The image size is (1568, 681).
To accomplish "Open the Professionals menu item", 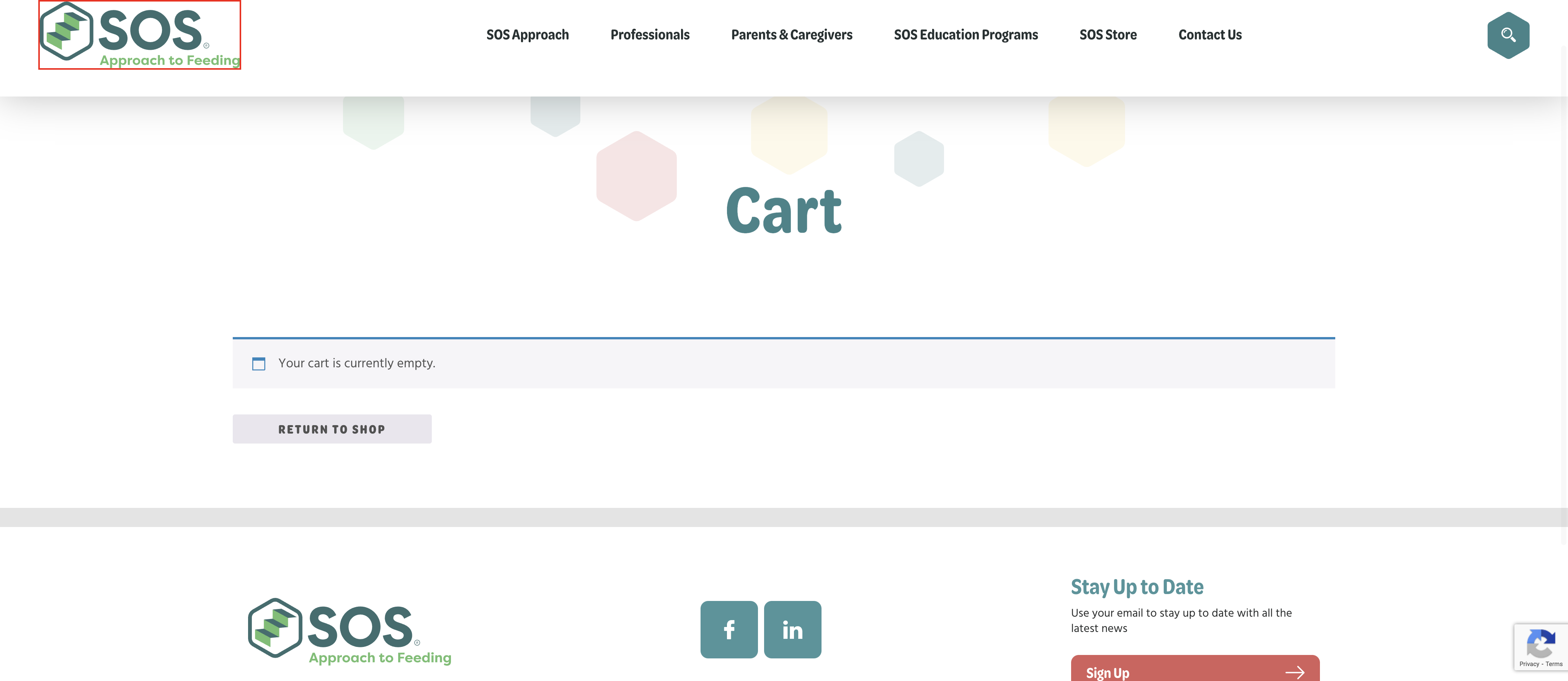I will click(650, 35).
